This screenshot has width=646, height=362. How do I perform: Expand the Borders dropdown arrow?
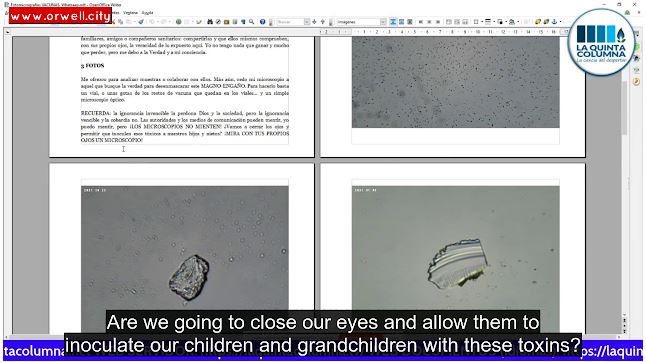click(482, 21)
